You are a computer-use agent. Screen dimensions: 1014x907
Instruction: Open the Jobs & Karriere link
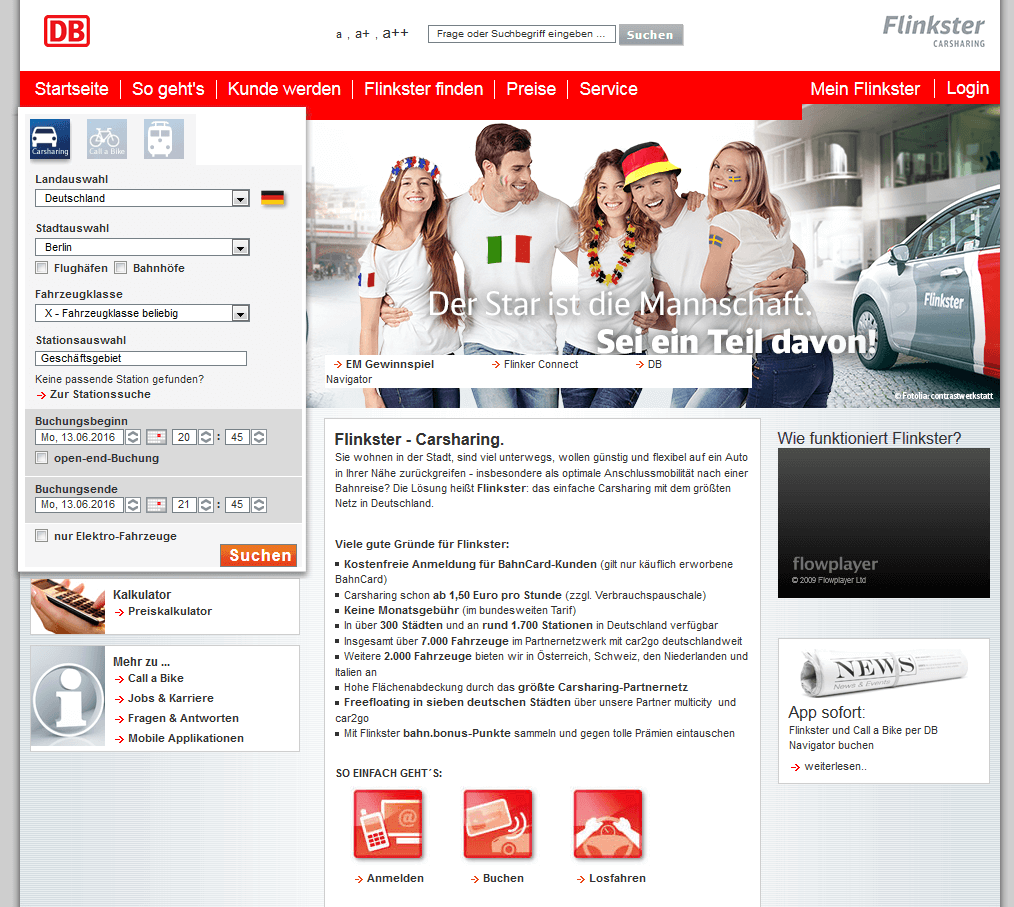pos(171,698)
